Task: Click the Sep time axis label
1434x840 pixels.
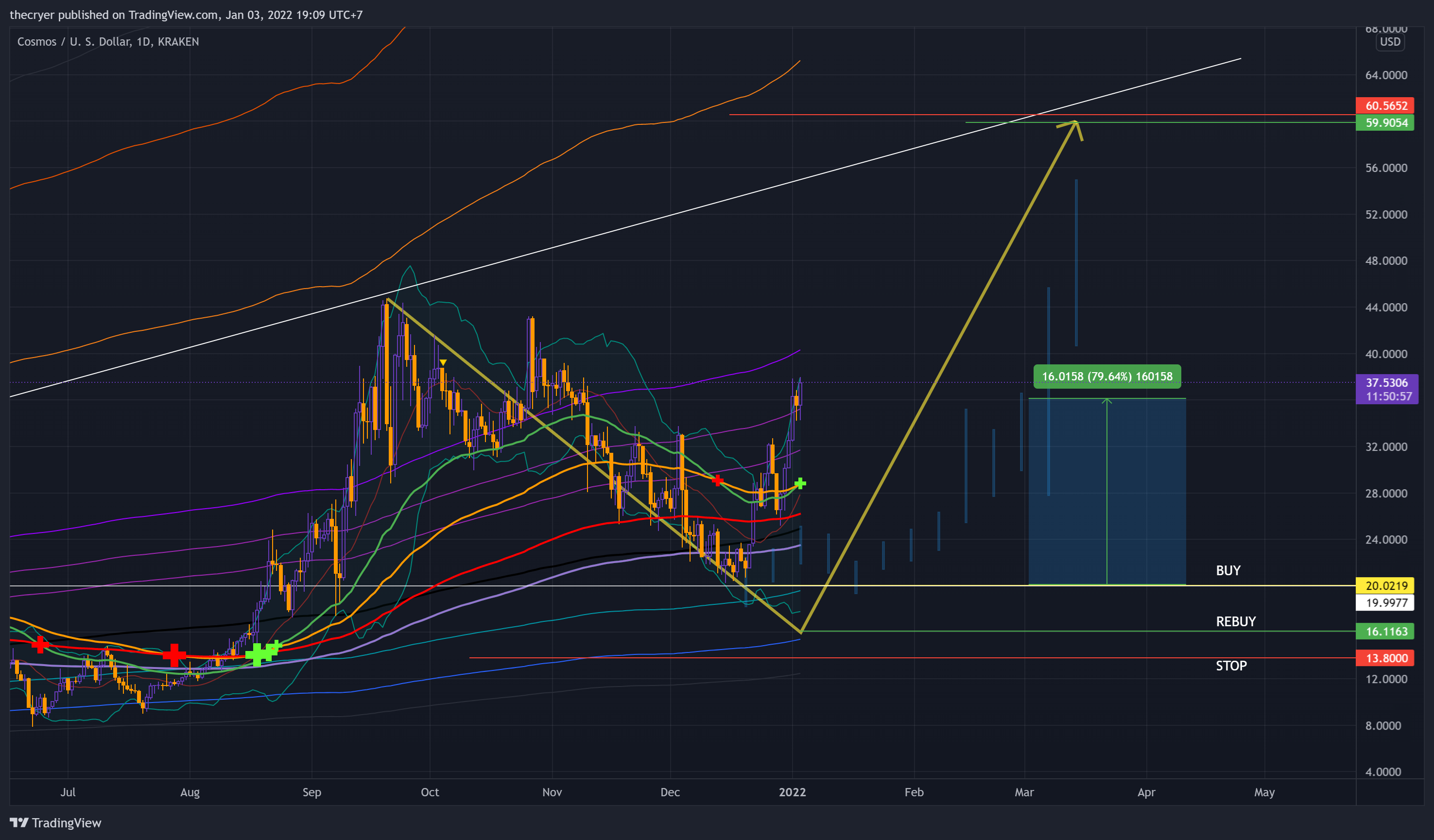Action: pos(312,791)
